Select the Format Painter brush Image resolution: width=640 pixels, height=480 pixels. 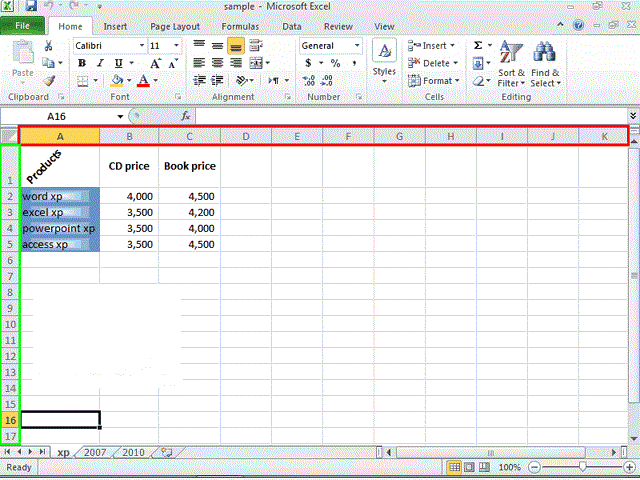click(49, 80)
